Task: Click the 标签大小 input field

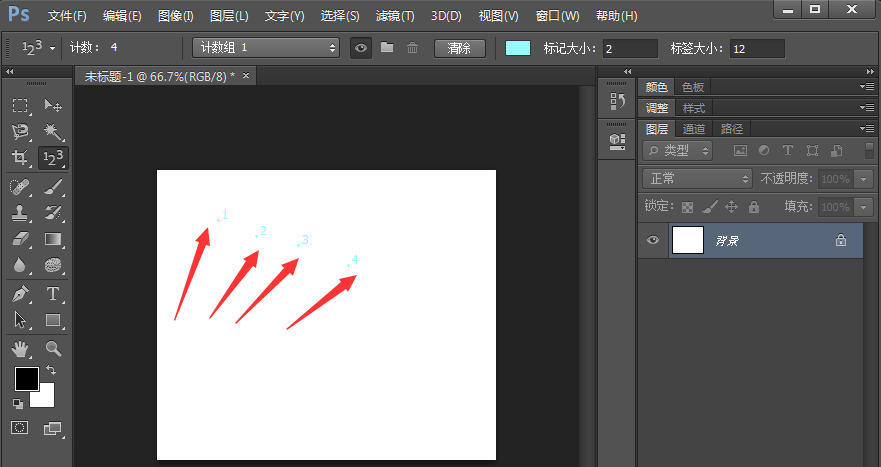Action: point(757,48)
